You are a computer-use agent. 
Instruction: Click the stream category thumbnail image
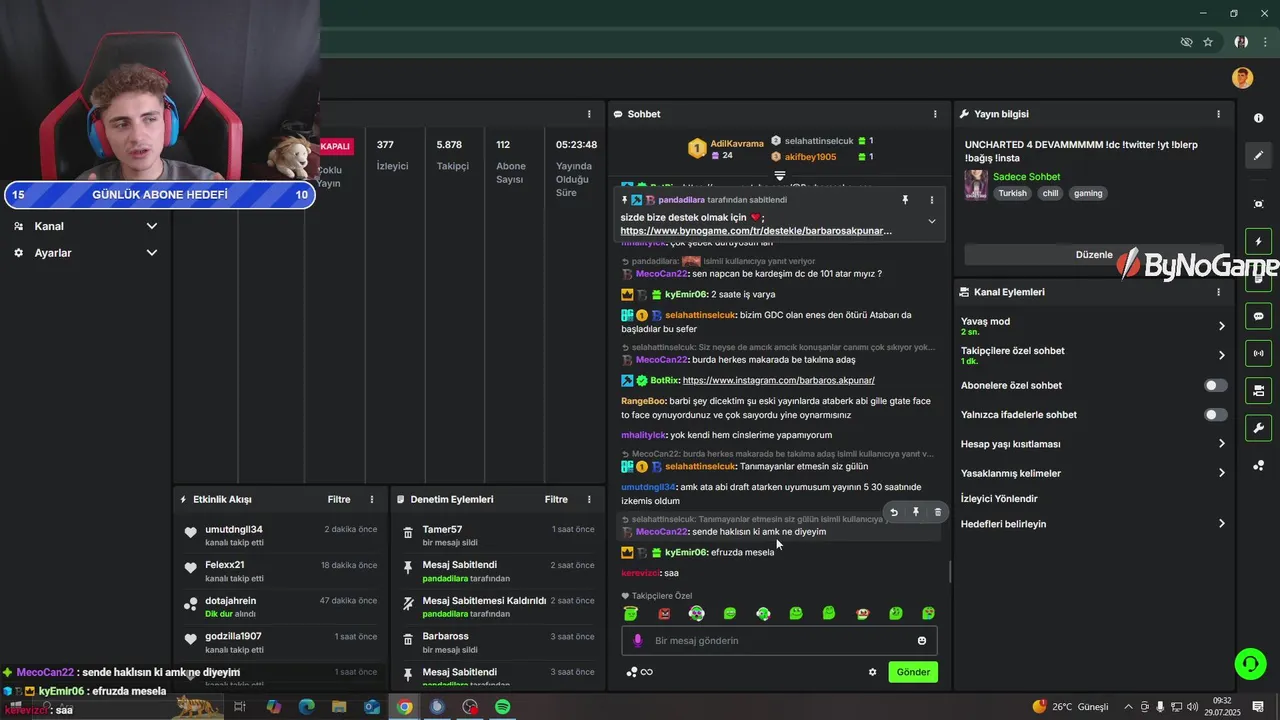coord(975,185)
